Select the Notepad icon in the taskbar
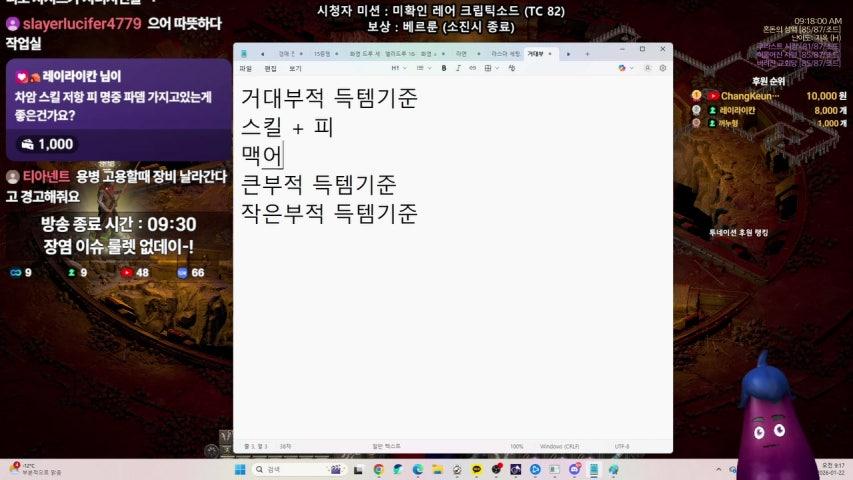This screenshot has width=853, height=480. pyautogui.click(x=594, y=470)
